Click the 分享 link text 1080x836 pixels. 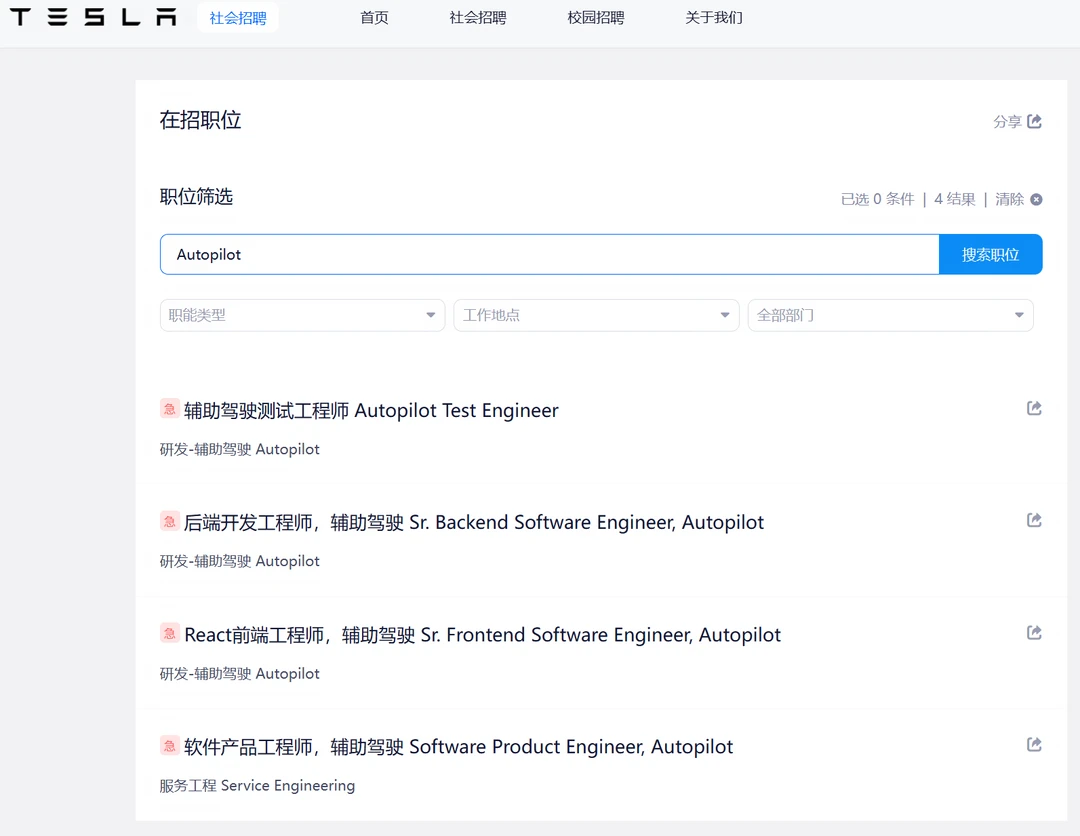(x=1007, y=122)
